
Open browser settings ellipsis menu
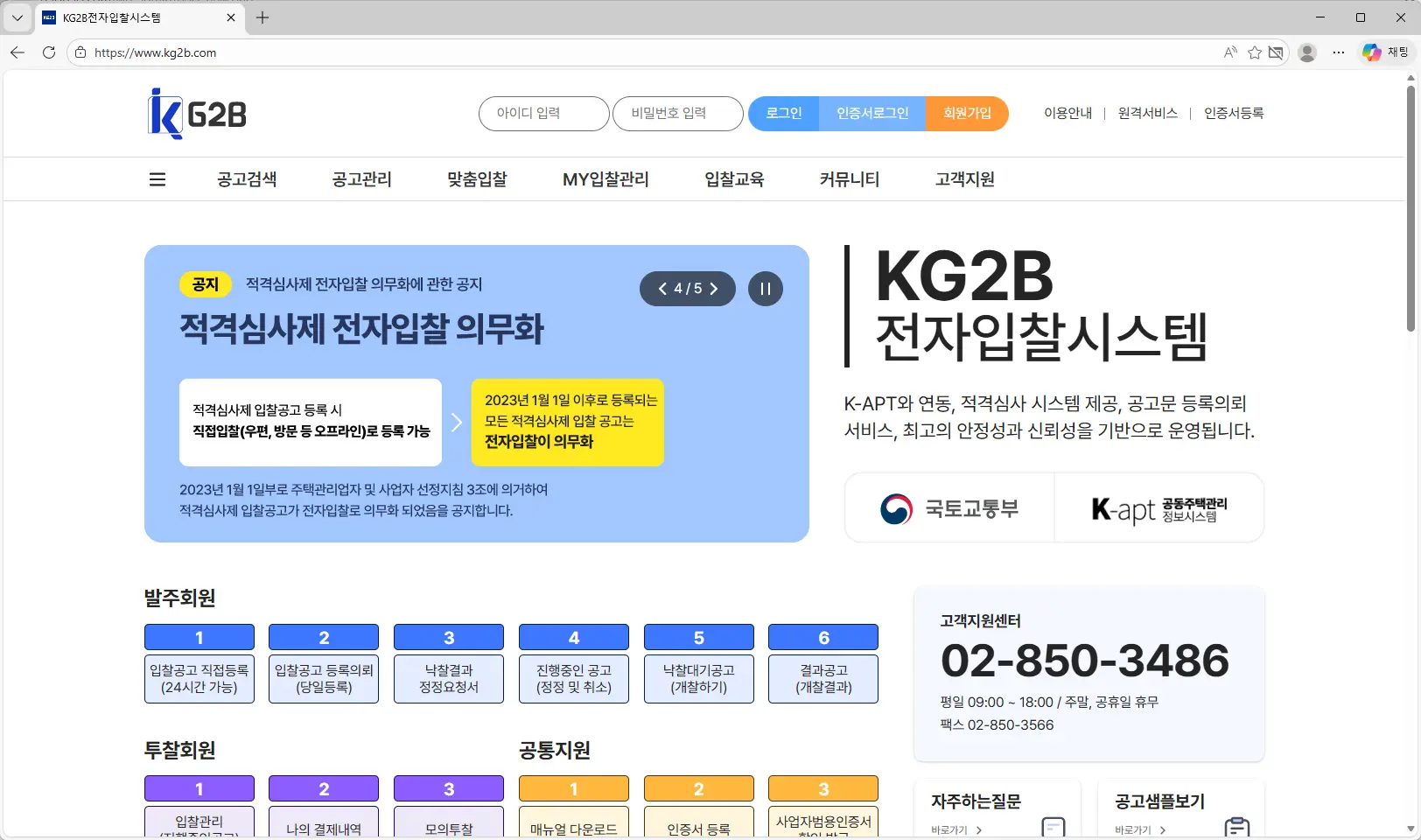tap(1338, 52)
